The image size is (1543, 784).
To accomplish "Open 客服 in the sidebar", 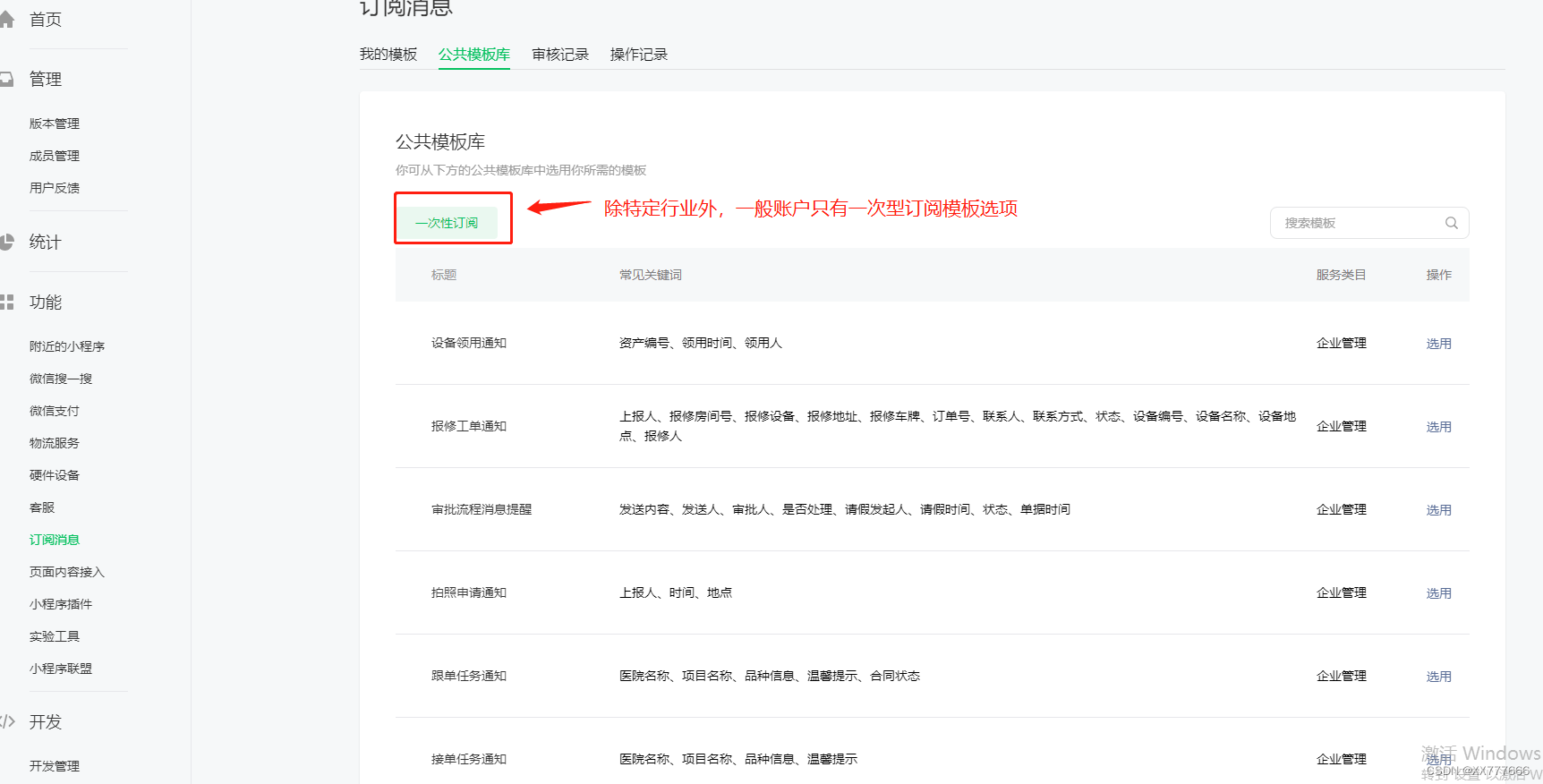I will (42, 507).
